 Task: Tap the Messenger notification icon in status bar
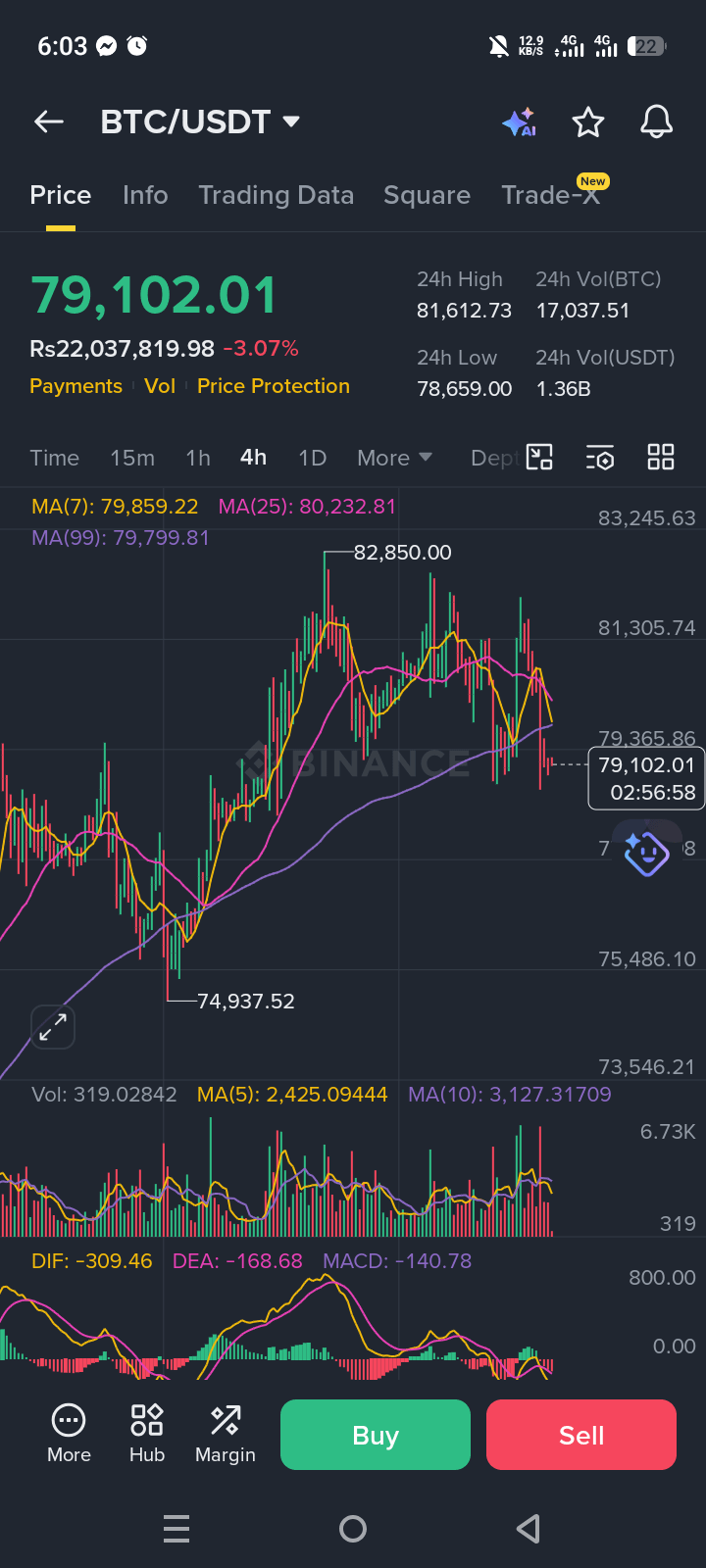[x=107, y=46]
